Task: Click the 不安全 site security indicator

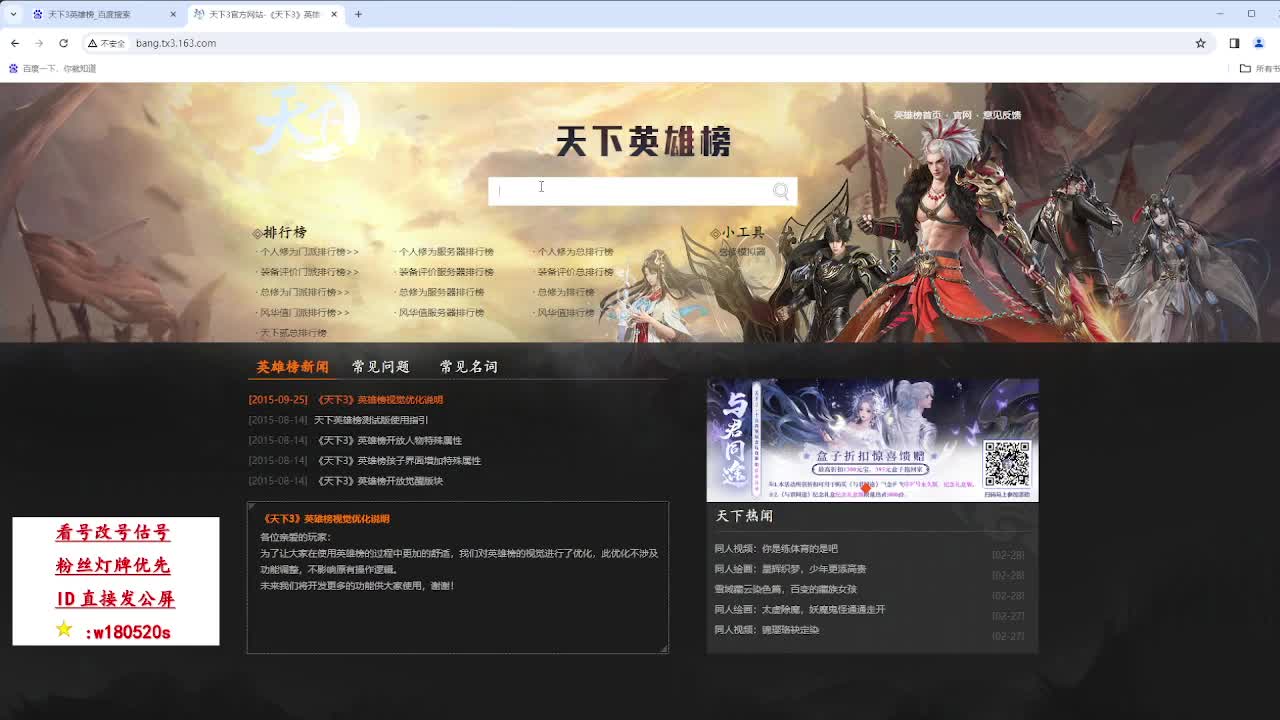Action: (106, 43)
